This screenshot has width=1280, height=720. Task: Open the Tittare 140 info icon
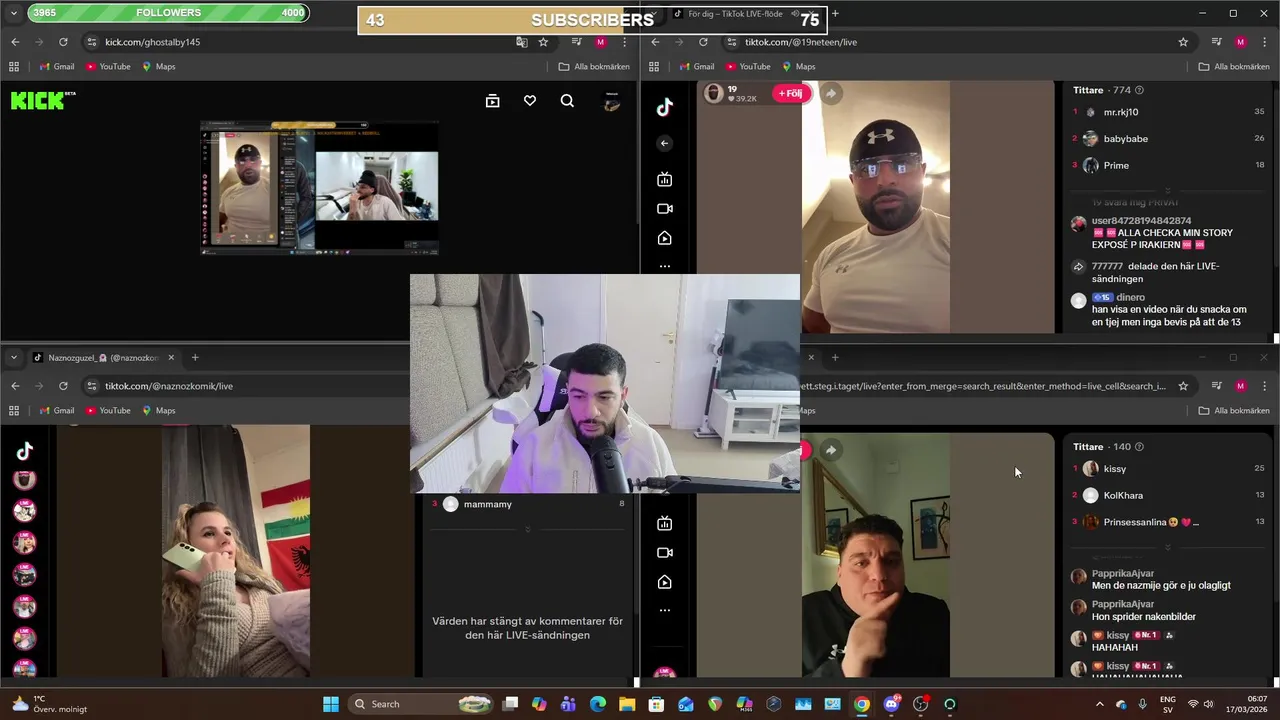tap(1139, 447)
